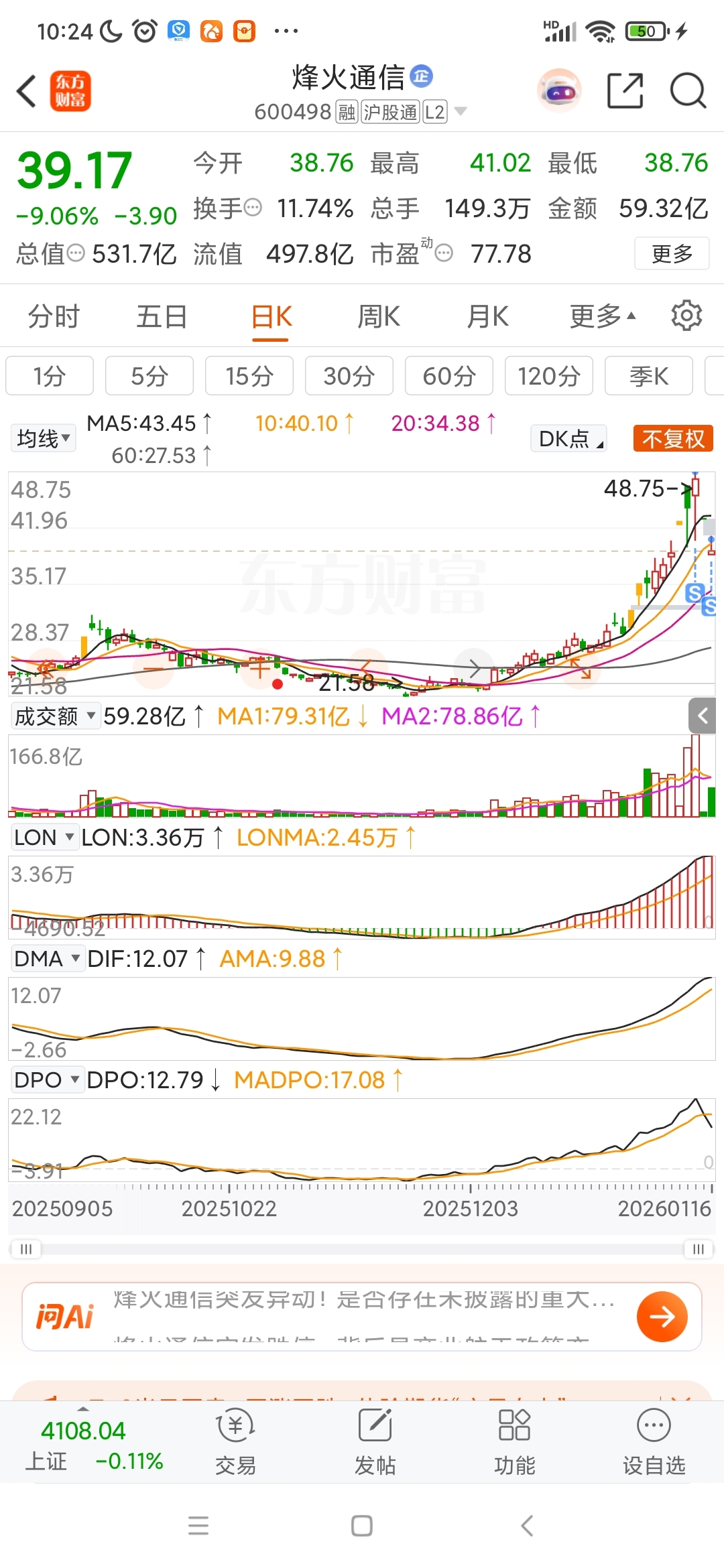Open DMA indicator dropdown

tap(48, 959)
